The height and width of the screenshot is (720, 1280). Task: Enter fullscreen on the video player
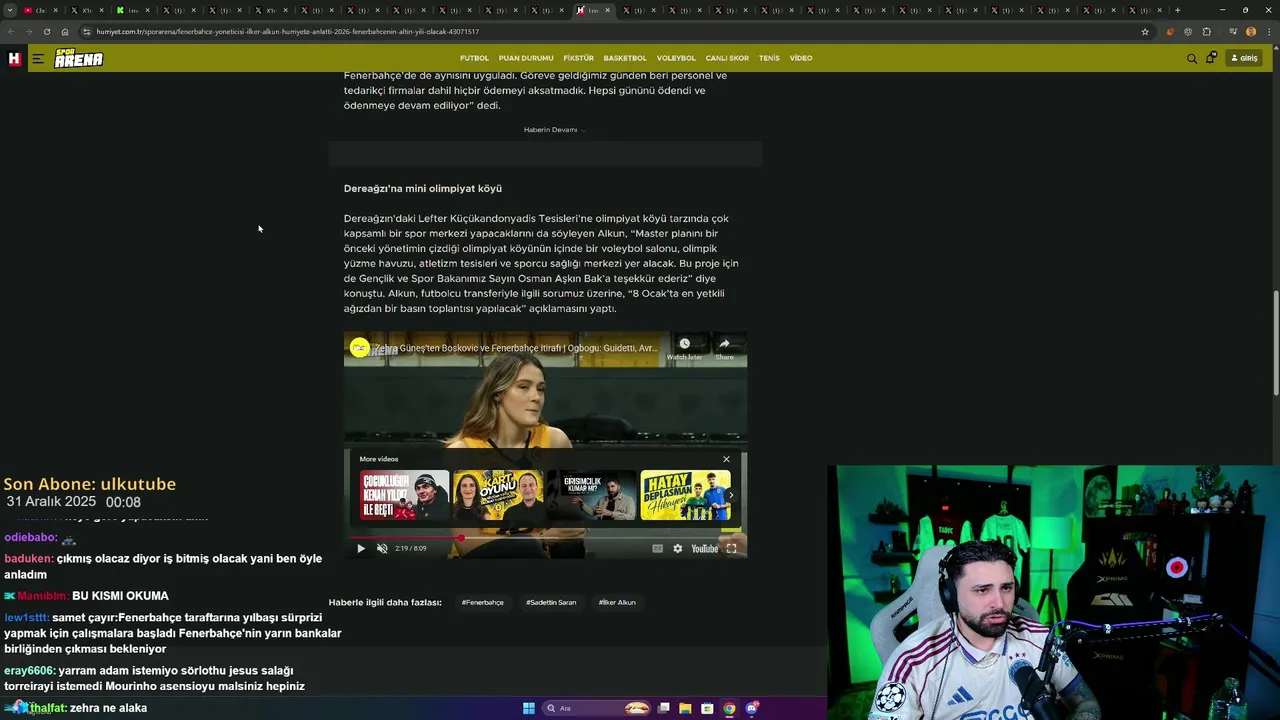coord(732,548)
